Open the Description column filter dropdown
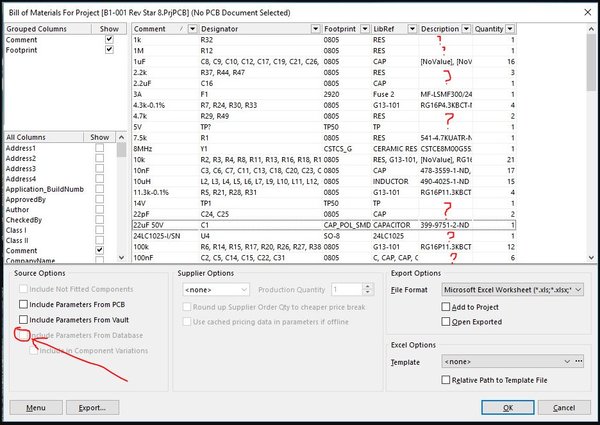Screen dimensions: 600x425 [466, 29]
